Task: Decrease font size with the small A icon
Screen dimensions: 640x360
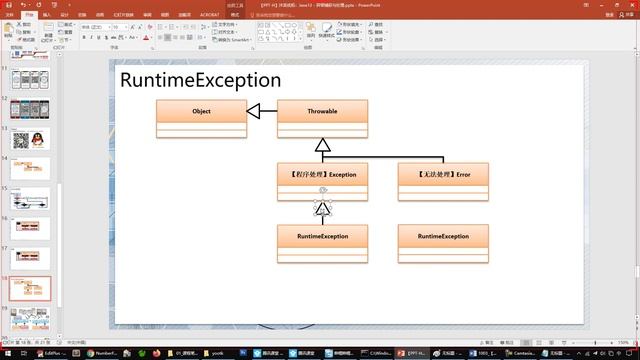Action: pos(140,27)
